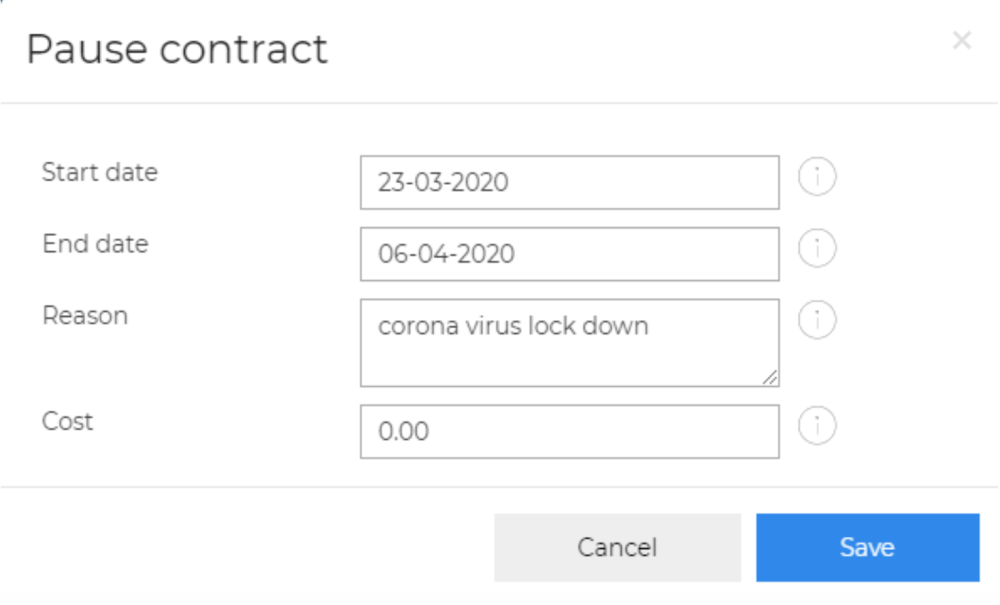This screenshot has width=1000, height=605.
Task: Show help via the Cost info icon
Action: 817,425
